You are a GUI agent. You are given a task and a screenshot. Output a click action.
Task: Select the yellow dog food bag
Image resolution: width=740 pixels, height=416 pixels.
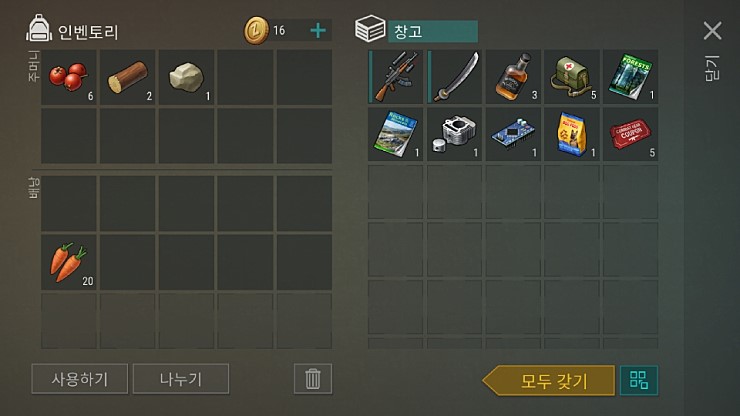click(572, 134)
